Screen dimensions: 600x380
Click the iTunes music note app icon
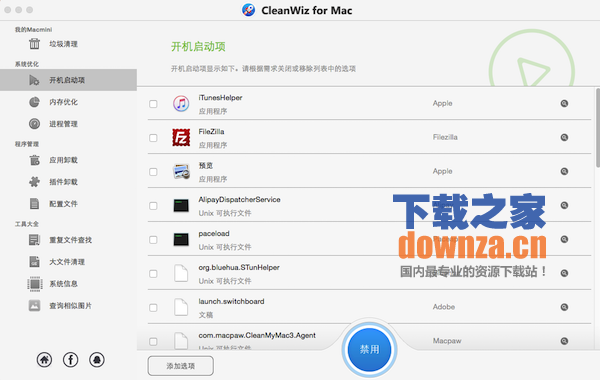point(181,104)
